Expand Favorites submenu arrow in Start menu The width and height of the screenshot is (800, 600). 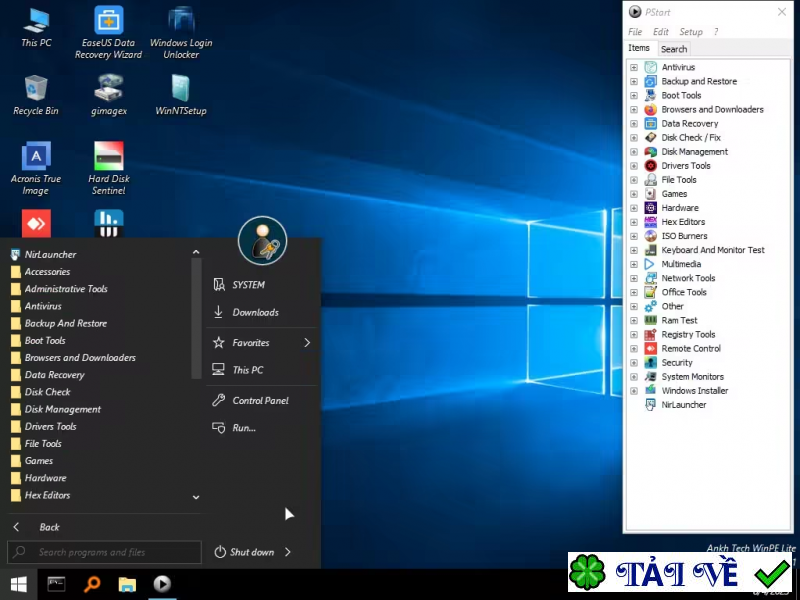[307, 342]
